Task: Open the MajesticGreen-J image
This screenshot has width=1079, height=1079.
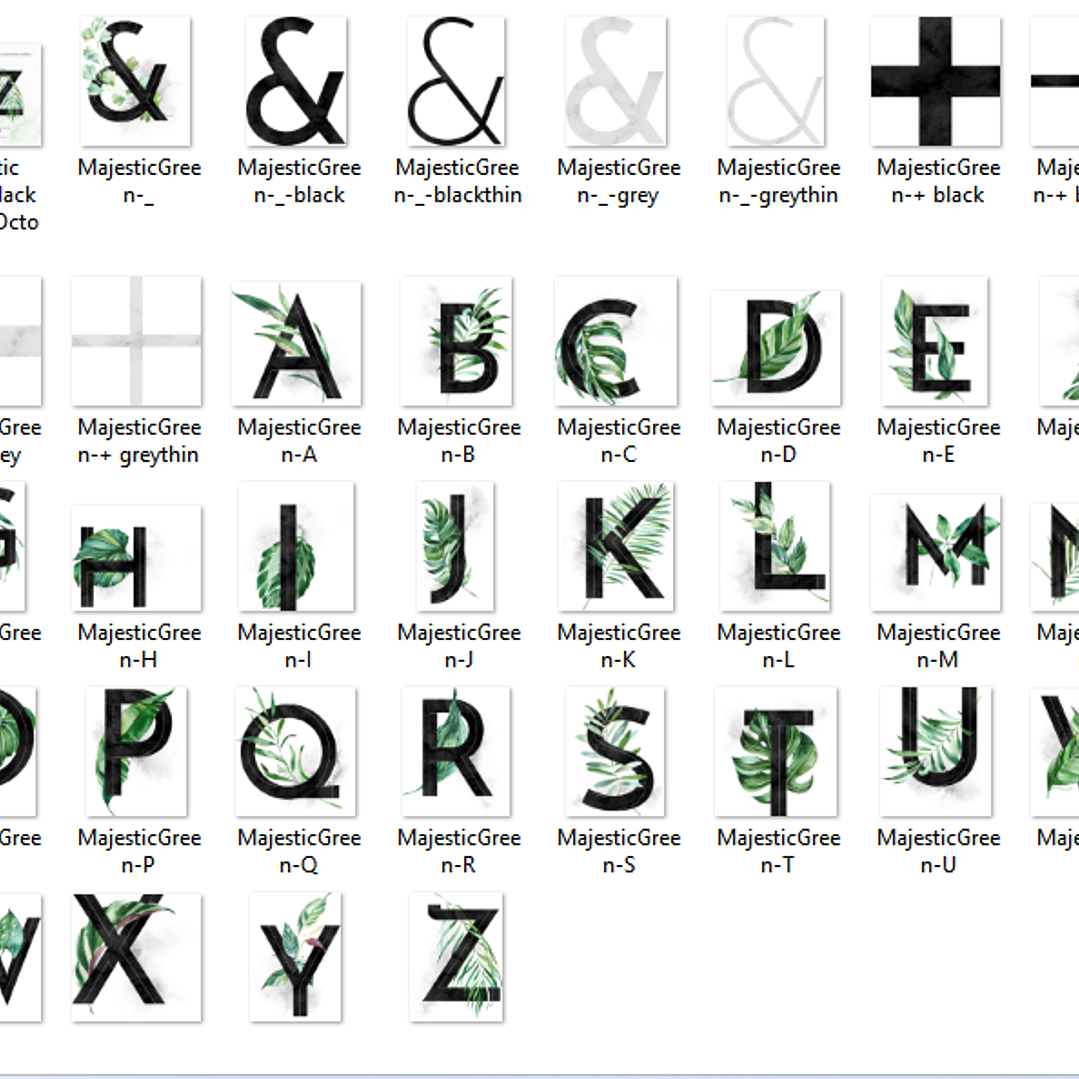Action: 457,548
